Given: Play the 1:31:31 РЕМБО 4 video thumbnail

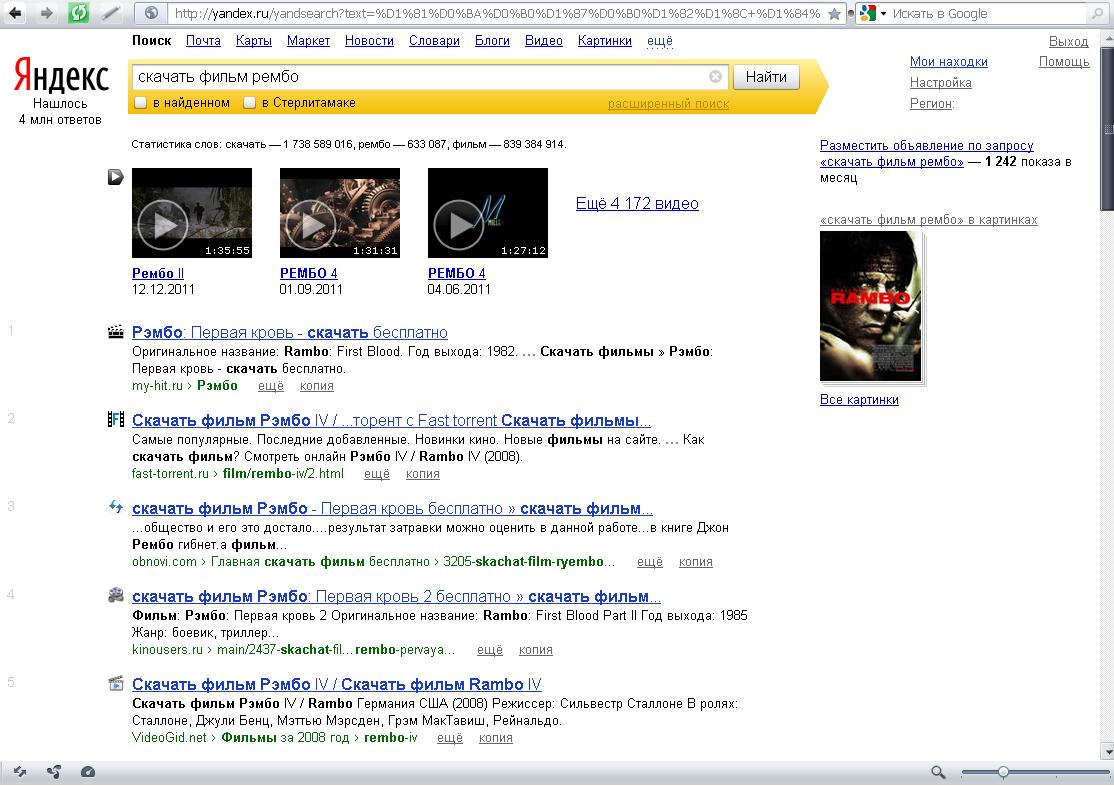Looking at the screenshot, I should click(340, 212).
